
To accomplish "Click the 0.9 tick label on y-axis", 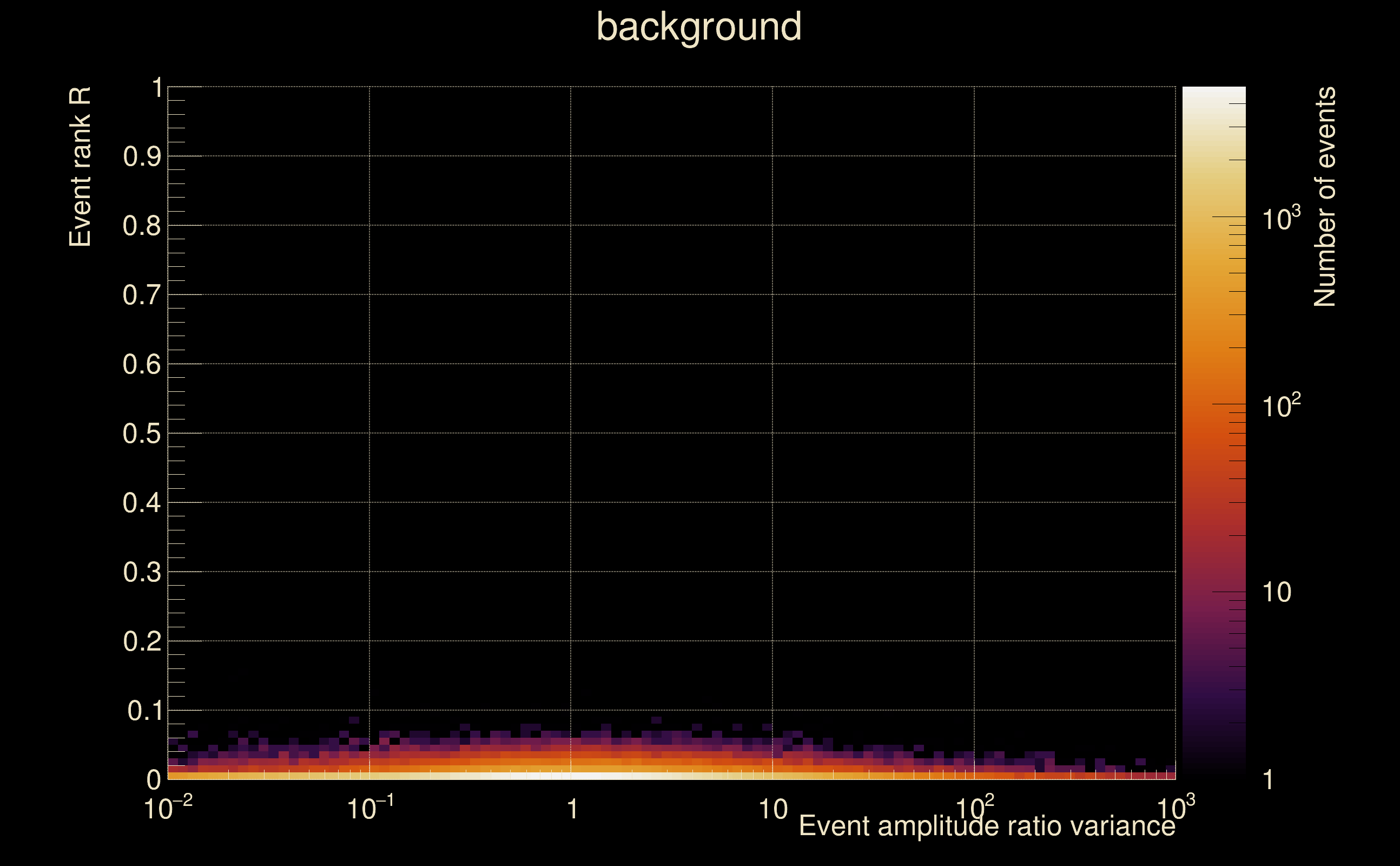I will (141, 156).
